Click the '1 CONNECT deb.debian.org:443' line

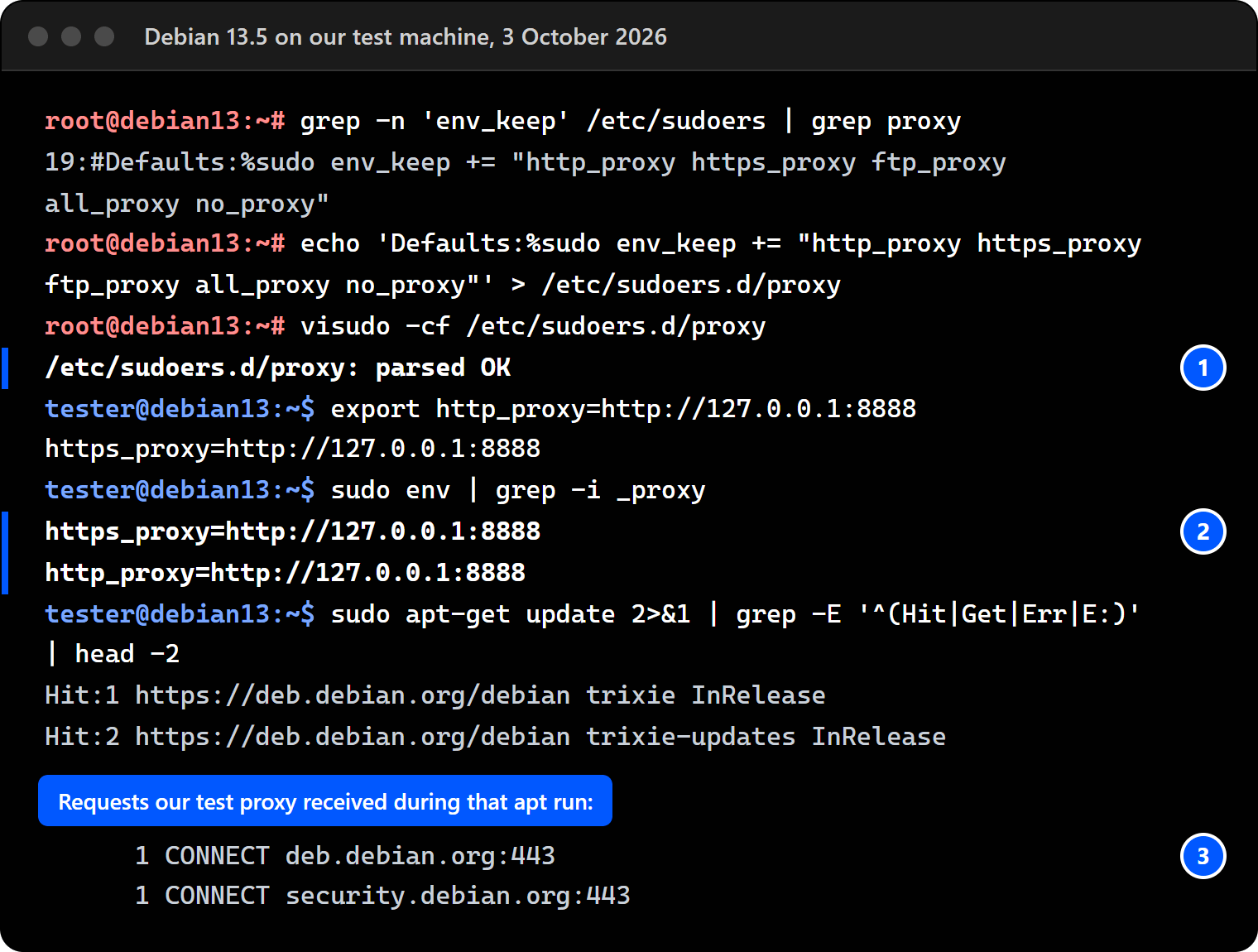click(344, 856)
